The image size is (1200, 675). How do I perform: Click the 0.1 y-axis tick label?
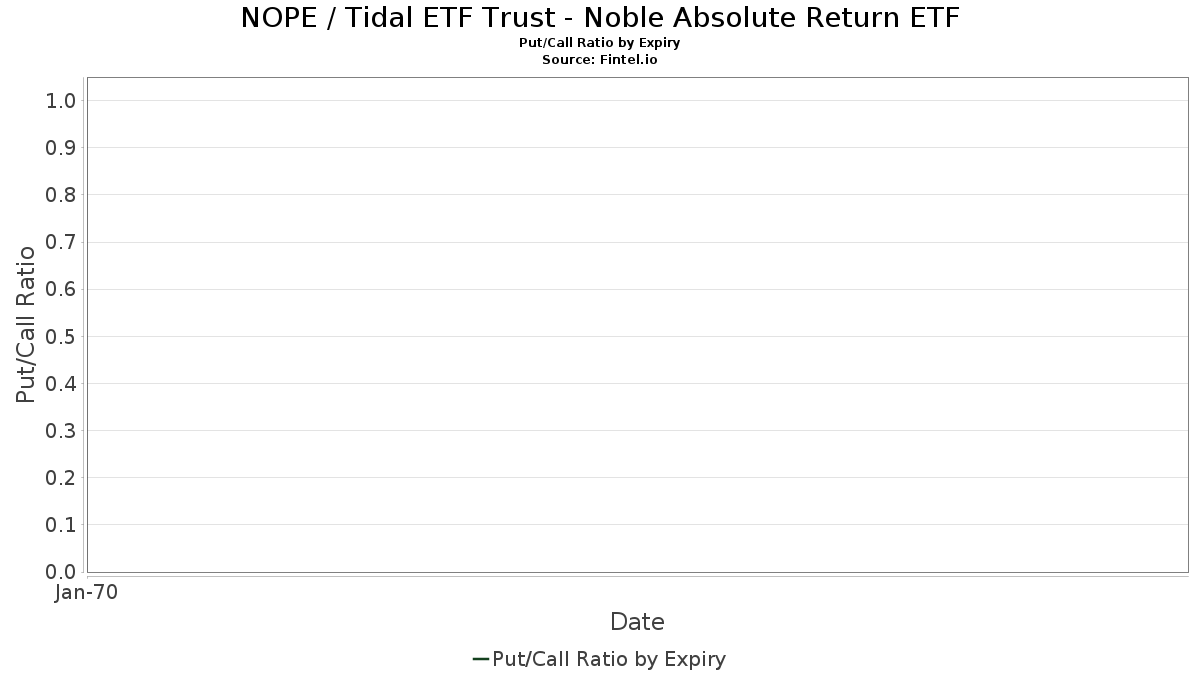[61, 524]
